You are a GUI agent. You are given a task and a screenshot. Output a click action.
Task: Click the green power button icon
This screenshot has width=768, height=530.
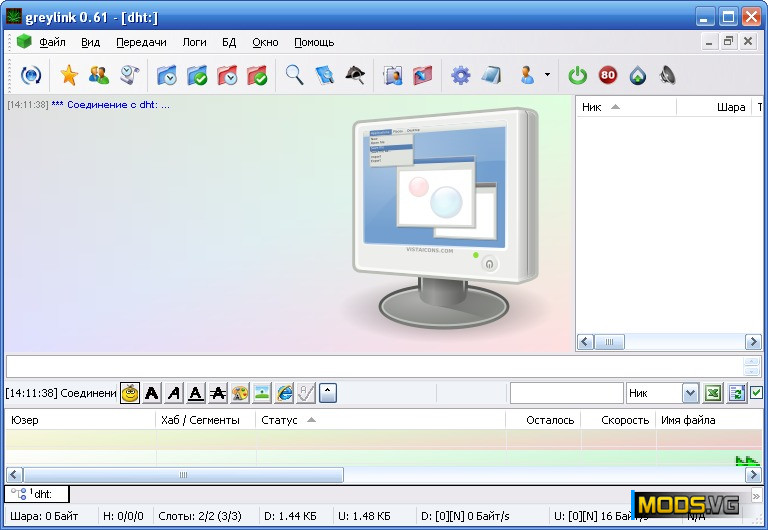click(578, 75)
